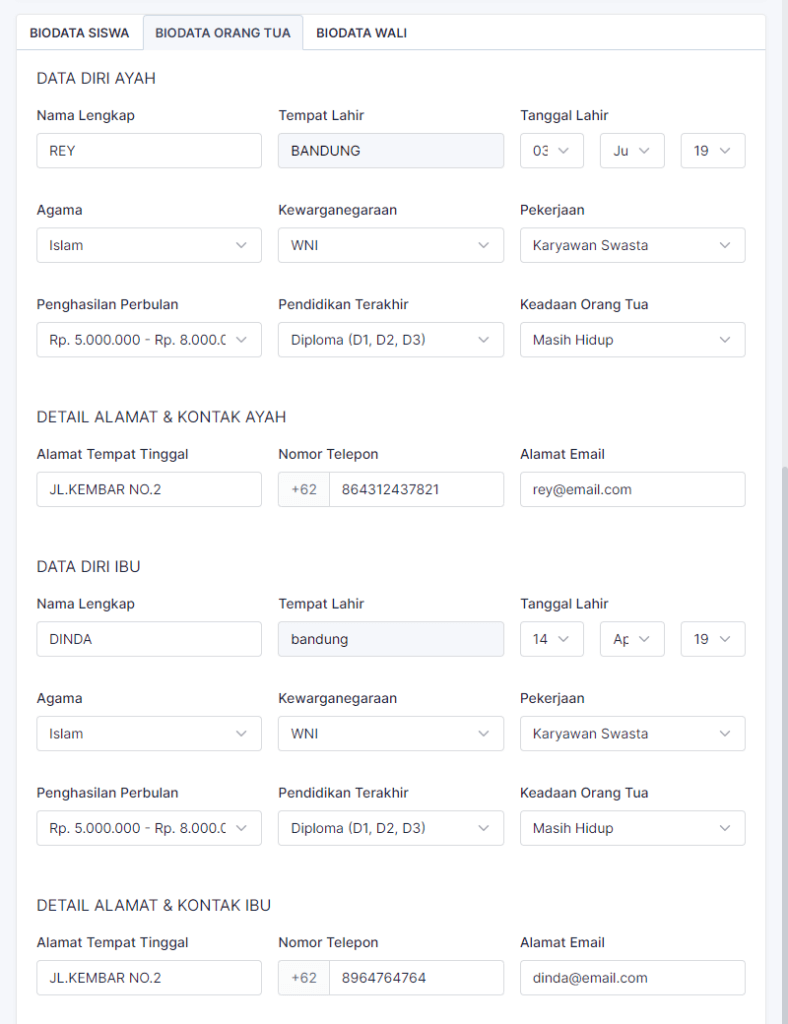Open father's Pendidikan Terakhir dropdown
The width and height of the screenshot is (788, 1024).
tap(390, 340)
